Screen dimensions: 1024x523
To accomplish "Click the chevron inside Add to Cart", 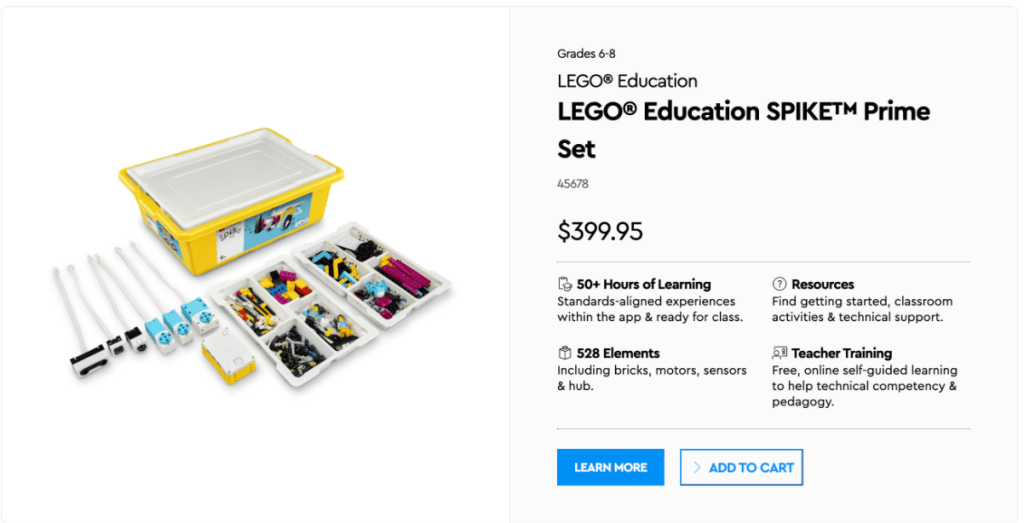I will click(696, 467).
